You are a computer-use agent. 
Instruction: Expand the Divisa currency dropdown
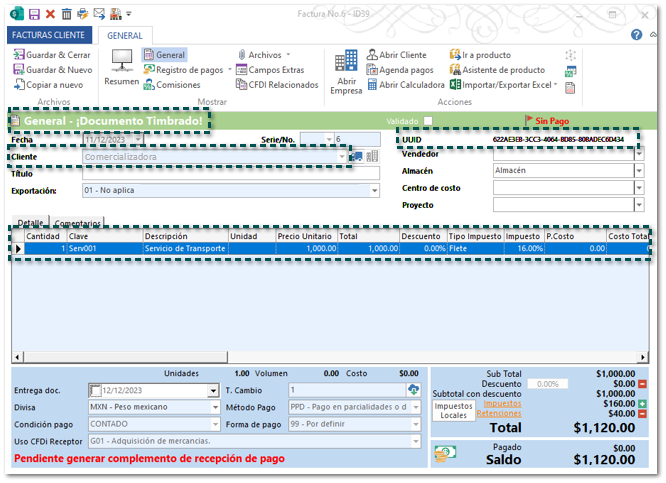212,407
